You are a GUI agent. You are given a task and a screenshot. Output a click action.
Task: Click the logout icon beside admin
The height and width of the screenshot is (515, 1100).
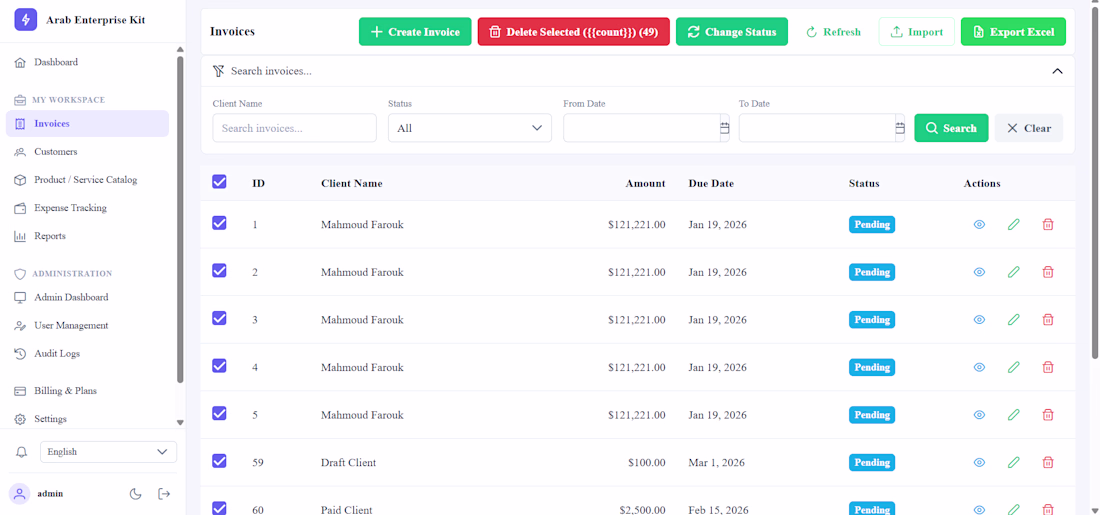pos(164,494)
